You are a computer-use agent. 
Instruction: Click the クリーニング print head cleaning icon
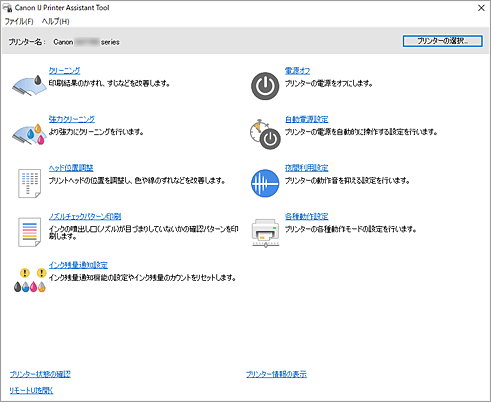[x=29, y=86]
